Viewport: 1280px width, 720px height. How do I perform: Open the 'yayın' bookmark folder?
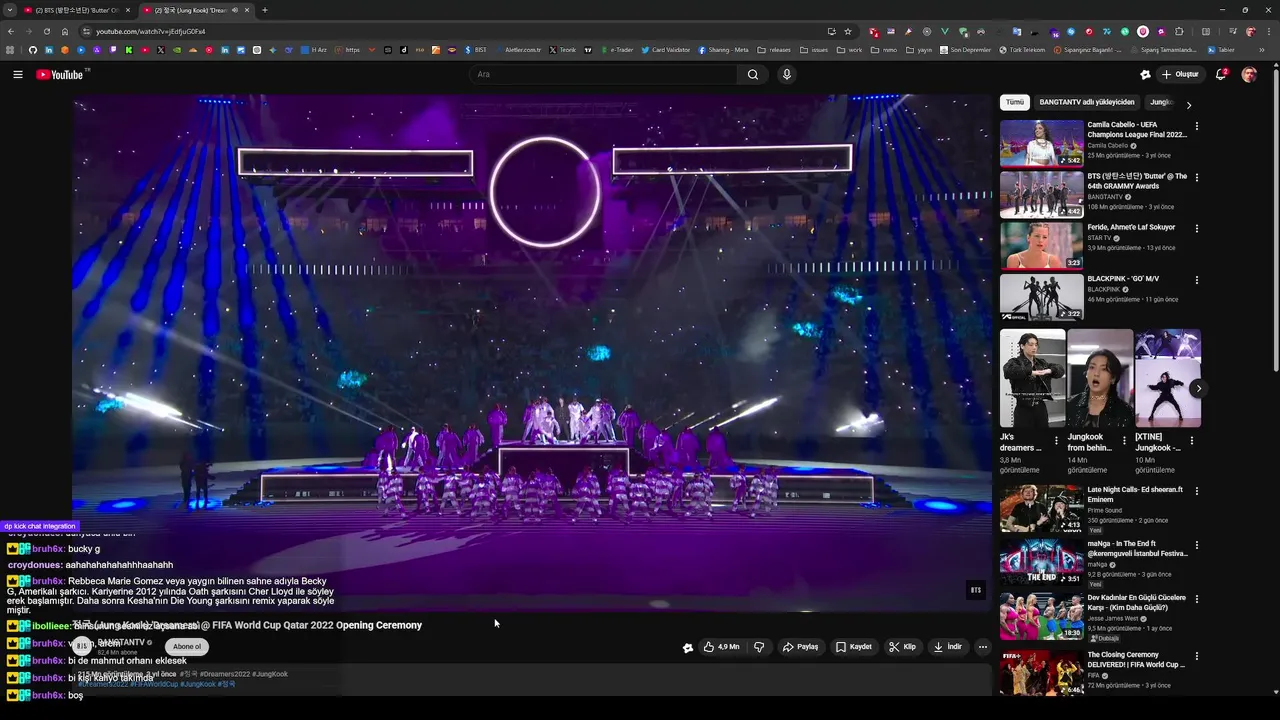tap(919, 50)
